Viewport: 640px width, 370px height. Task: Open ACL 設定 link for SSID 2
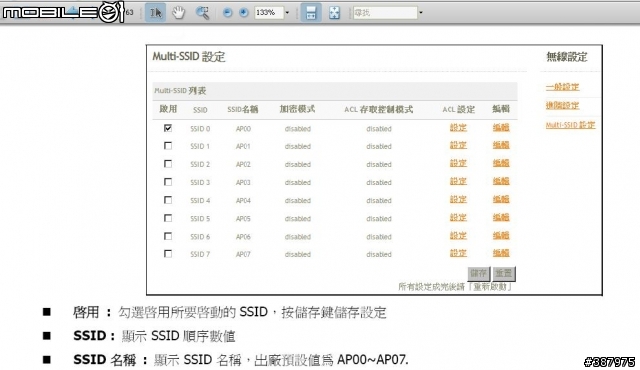pyautogui.click(x=458, y=163)
